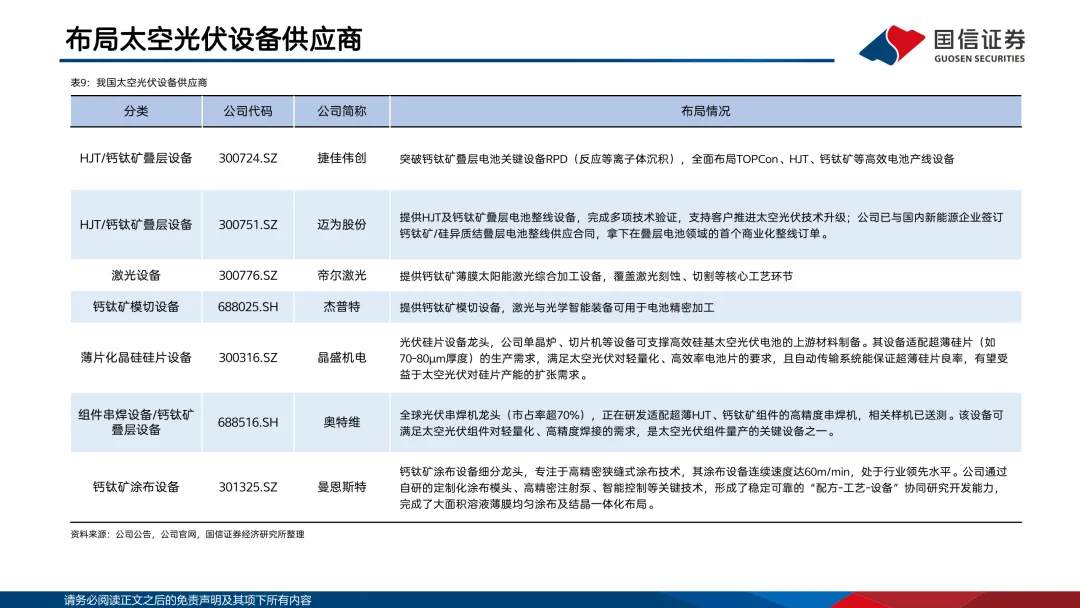
Task: Select slide title 布局太空光伏设备供应商
Action: point(214,39)
